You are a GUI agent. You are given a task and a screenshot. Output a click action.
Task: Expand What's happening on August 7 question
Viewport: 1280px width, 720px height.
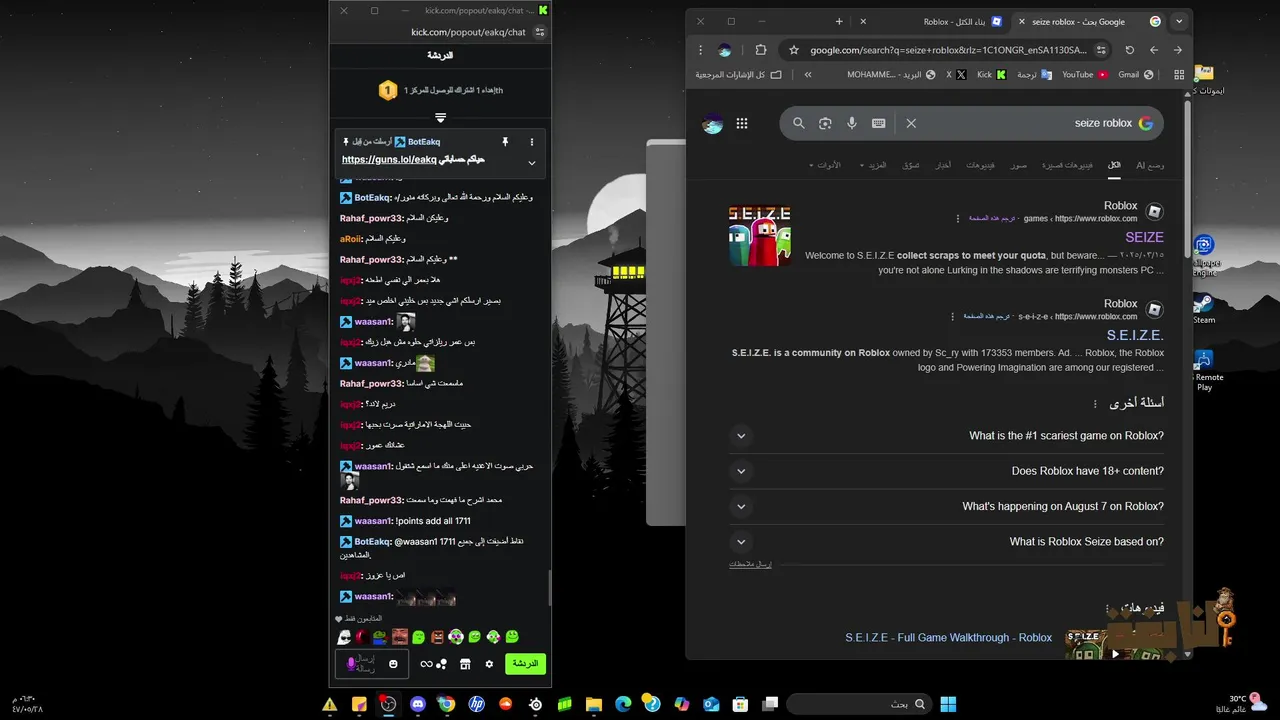946,506
